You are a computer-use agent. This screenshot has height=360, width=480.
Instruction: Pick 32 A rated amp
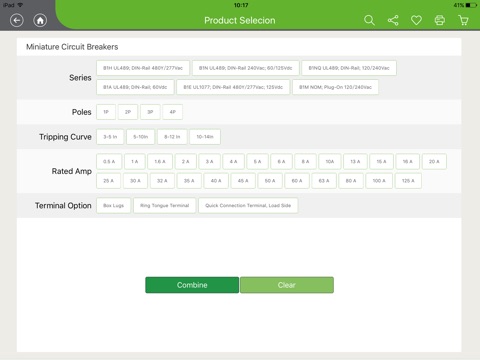coord(162,181)
